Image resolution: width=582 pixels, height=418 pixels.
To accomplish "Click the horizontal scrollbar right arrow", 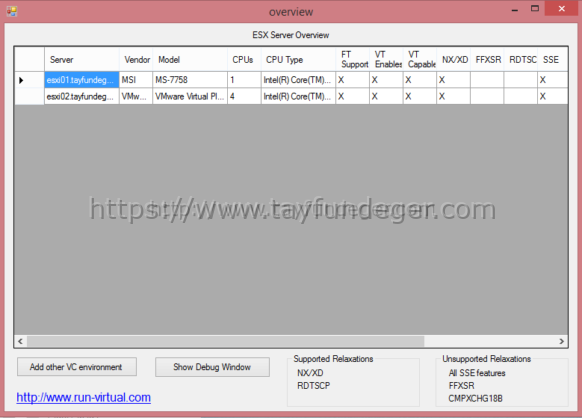I will (x=562, y=341).
